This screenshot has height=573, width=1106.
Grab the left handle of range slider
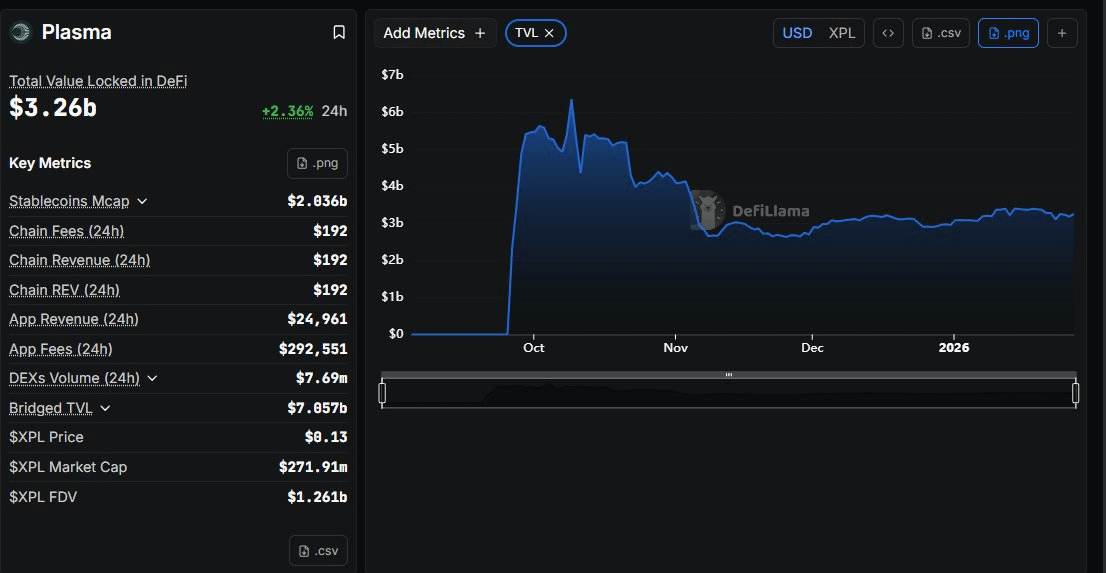coord(382,394)
